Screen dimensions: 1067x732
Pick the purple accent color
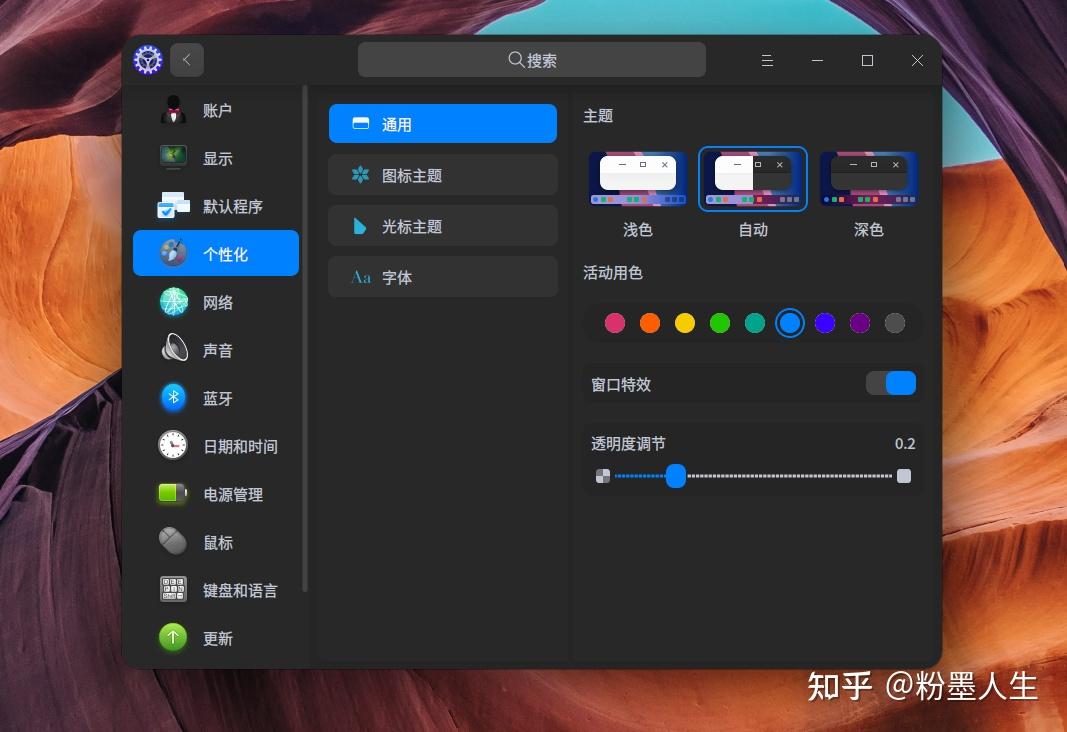tap(859, 322)
